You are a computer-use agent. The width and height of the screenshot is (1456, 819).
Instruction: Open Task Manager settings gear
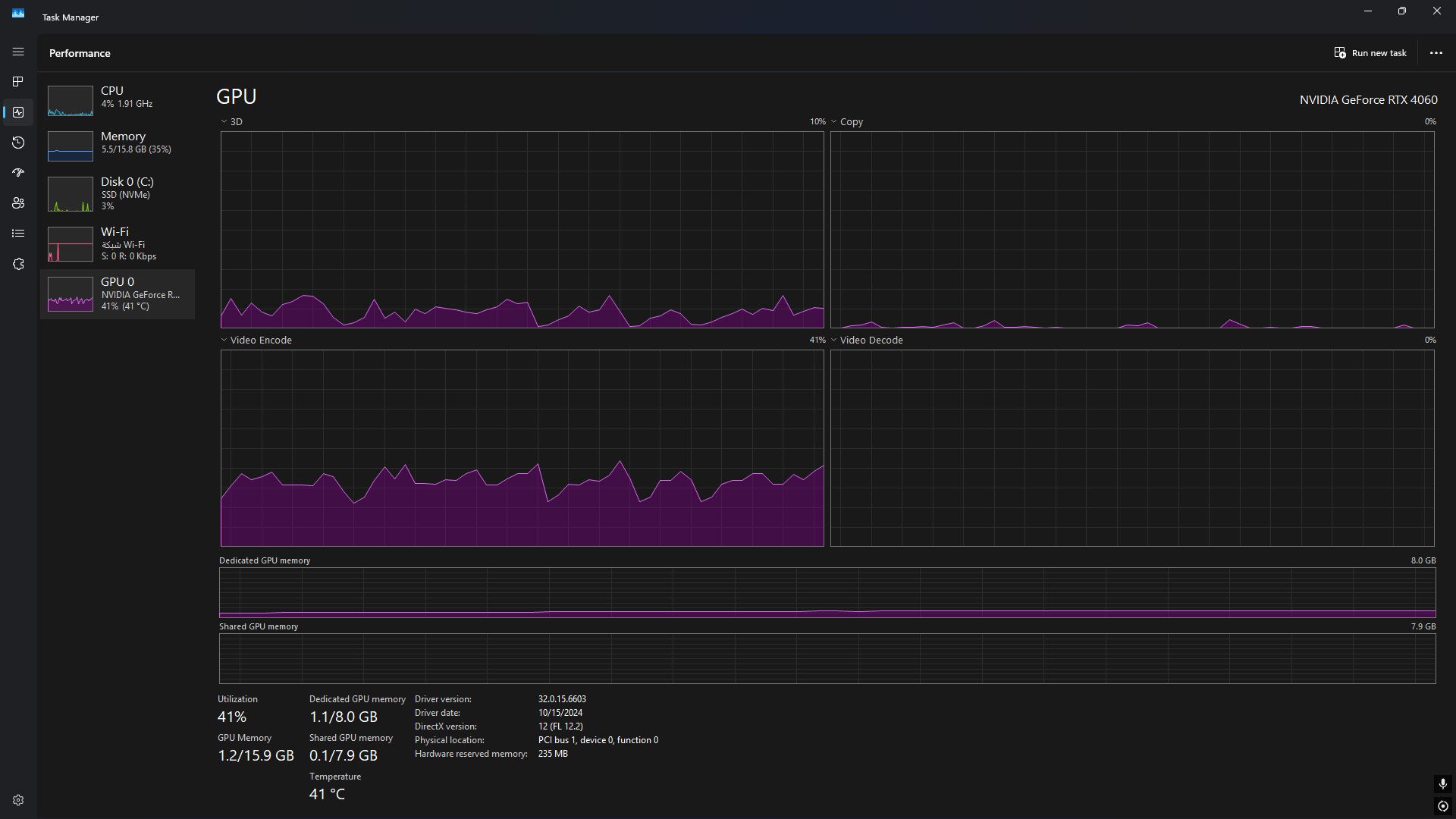[x=18, y=800]
